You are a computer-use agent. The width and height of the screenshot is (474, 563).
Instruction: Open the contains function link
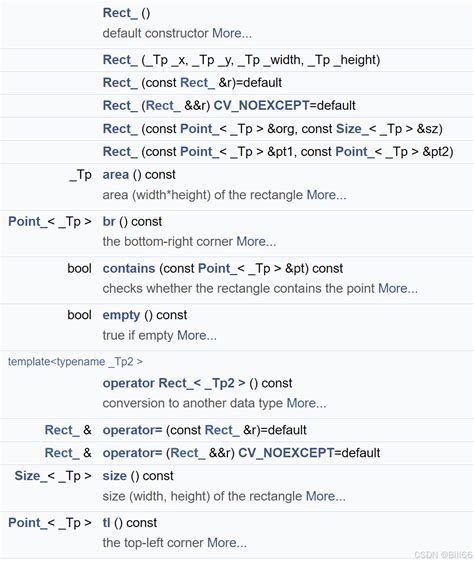coord(129,269)
